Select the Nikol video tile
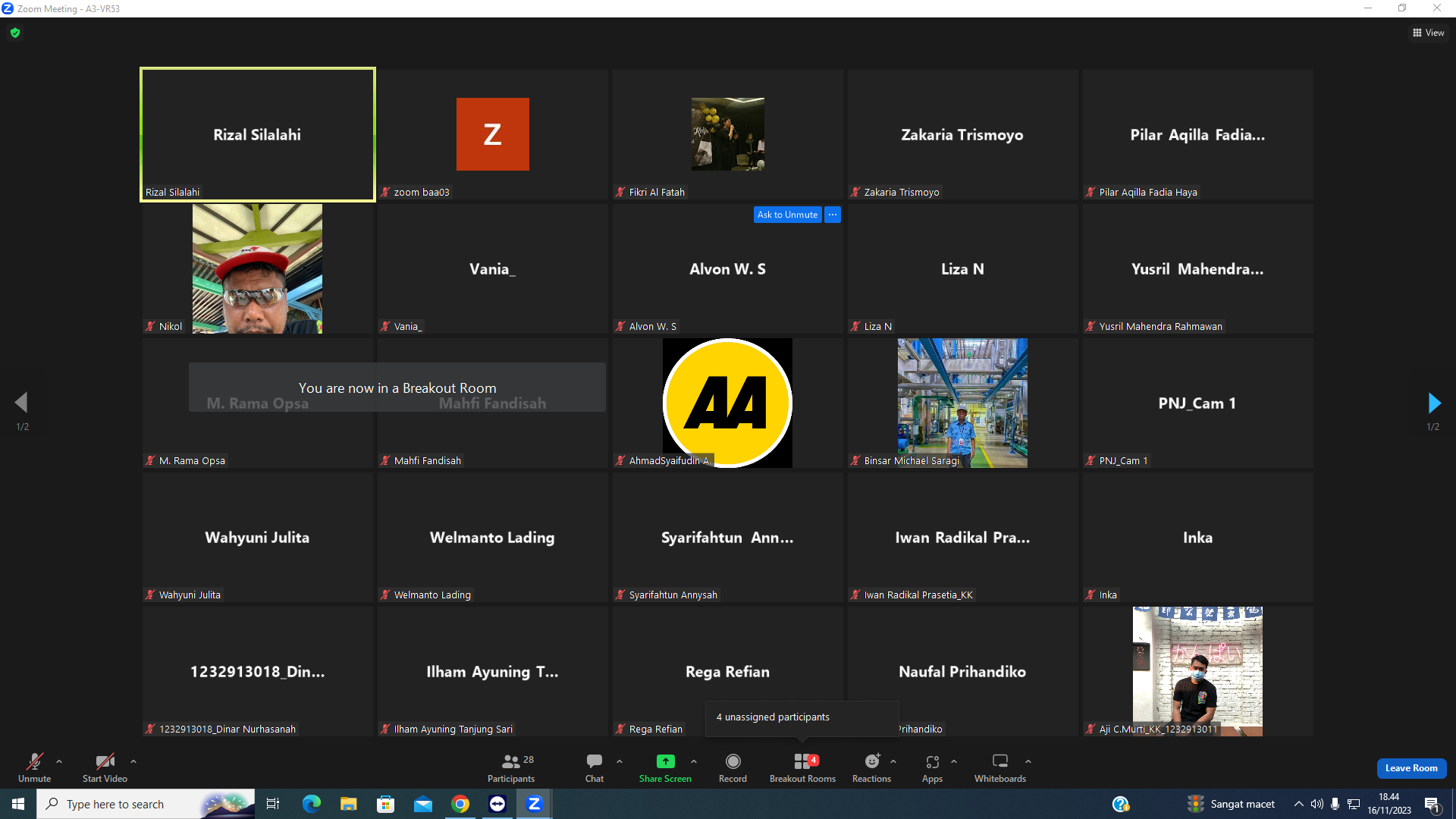1456x819 pixels. tap(258, 268)
